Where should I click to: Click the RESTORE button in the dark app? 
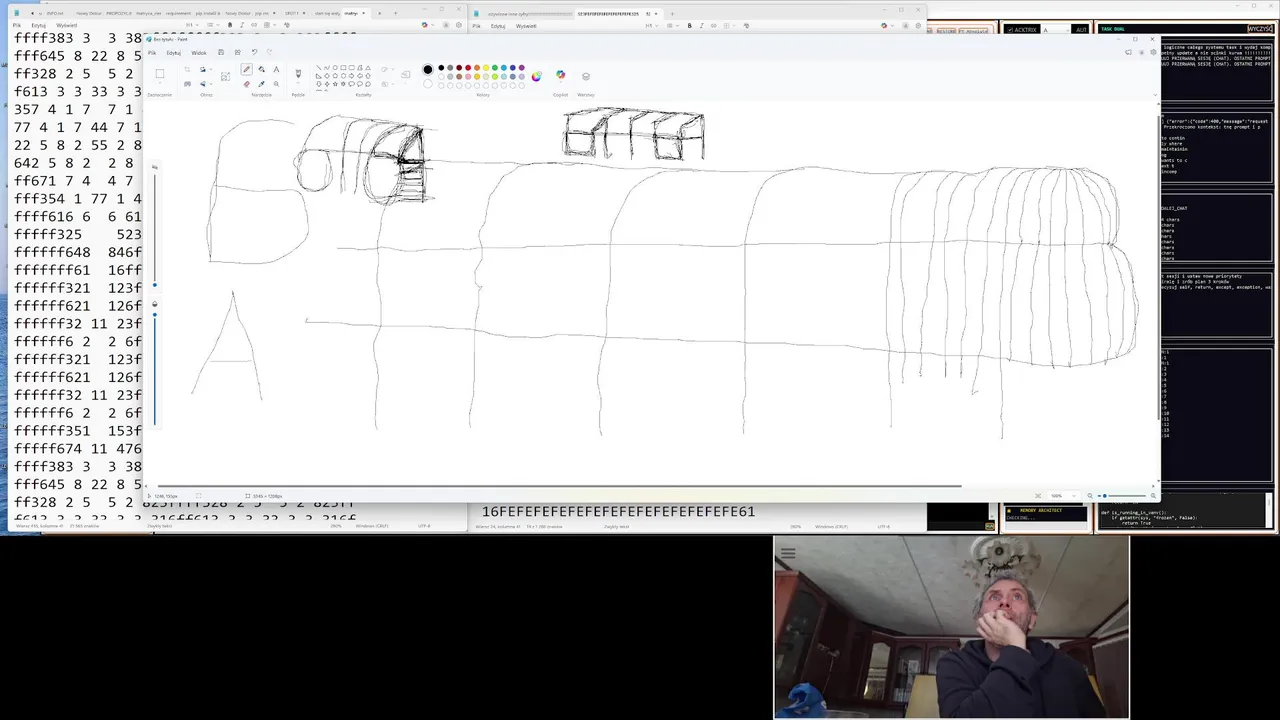point(946,31)
